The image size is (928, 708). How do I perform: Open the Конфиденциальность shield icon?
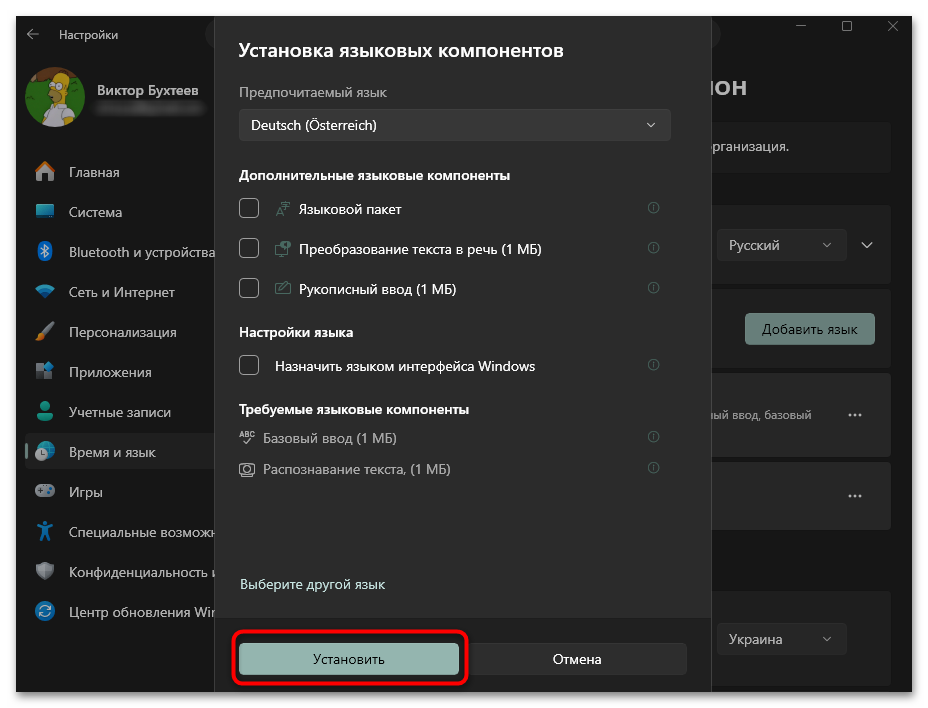click(x=45, y=571)
